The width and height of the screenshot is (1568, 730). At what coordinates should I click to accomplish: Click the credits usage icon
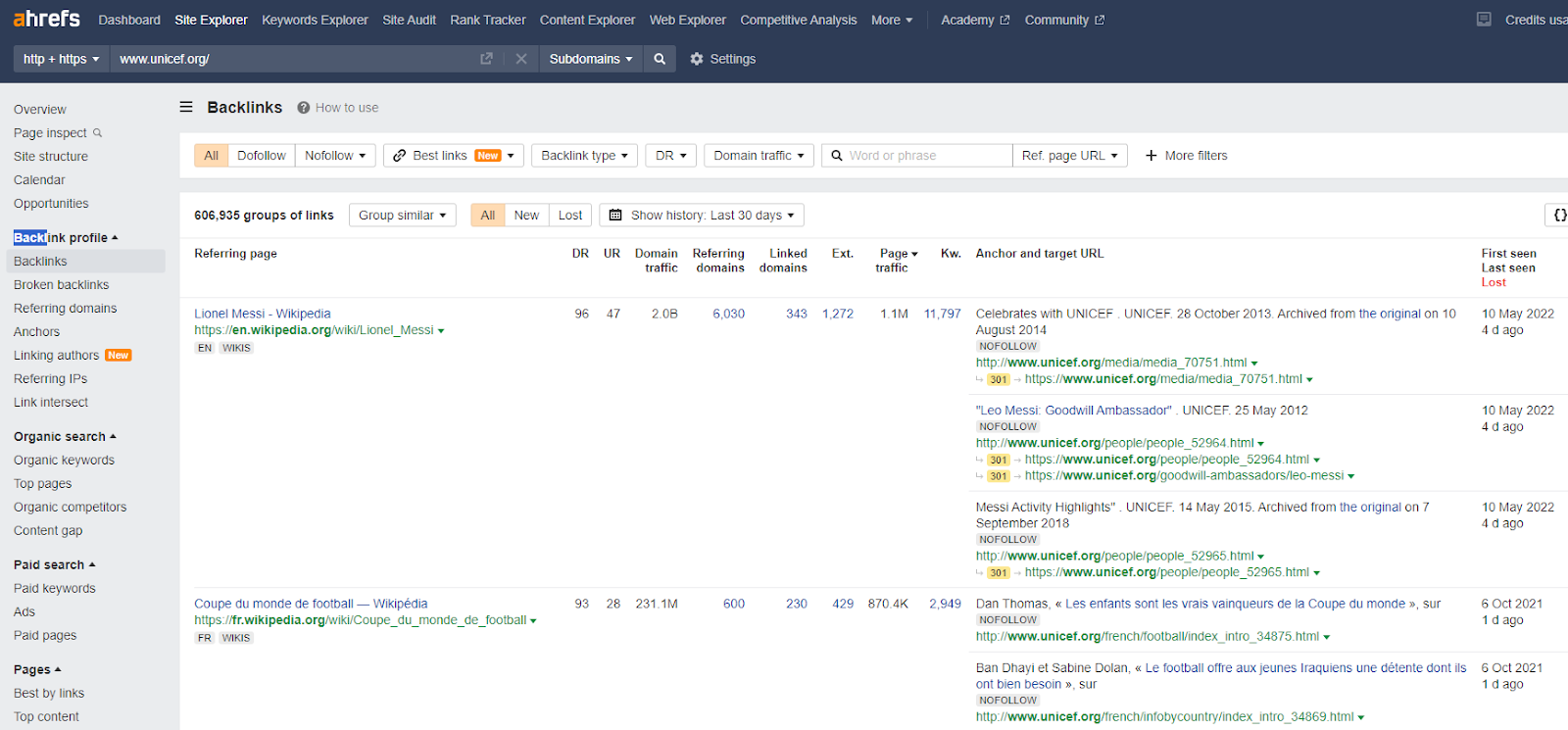pyautogui.click(x=1484, y=20)
